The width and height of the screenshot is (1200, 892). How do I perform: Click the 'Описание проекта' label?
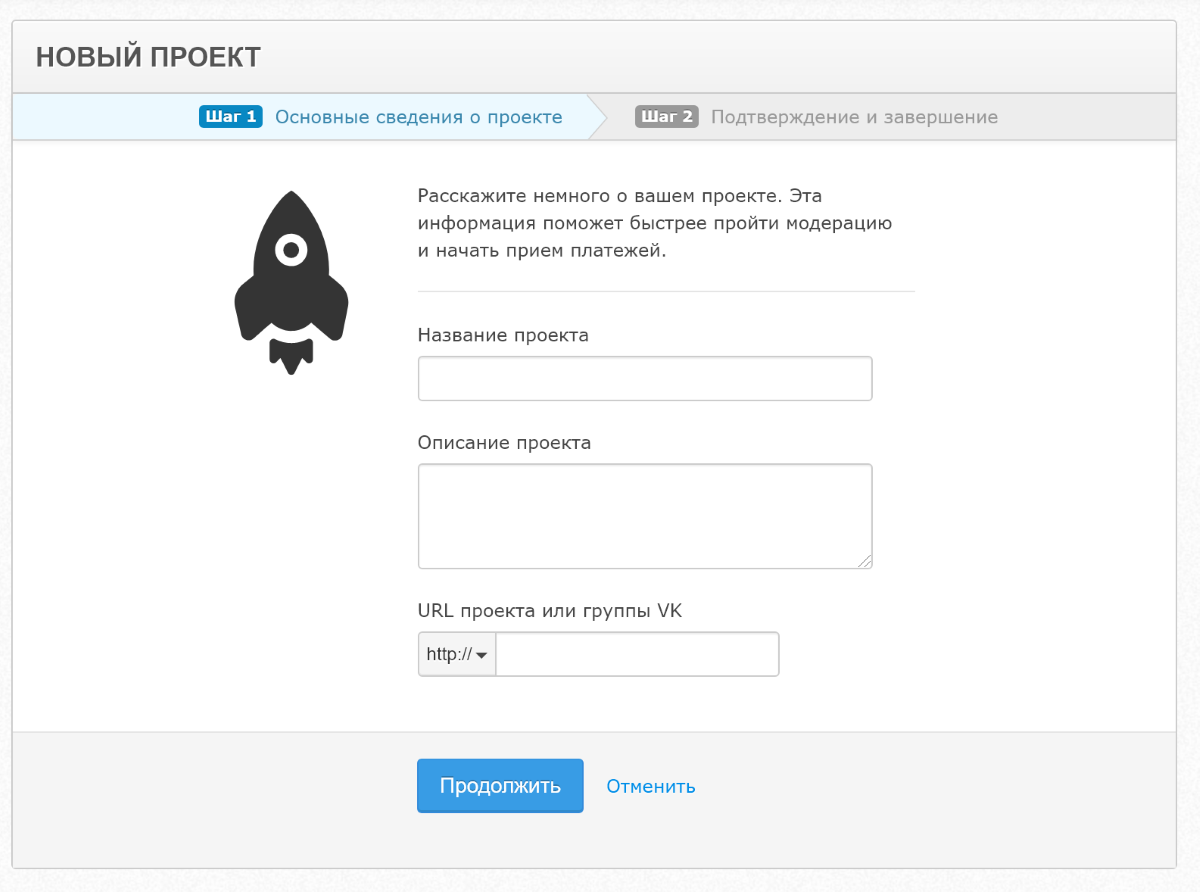(x=504, y=443)
